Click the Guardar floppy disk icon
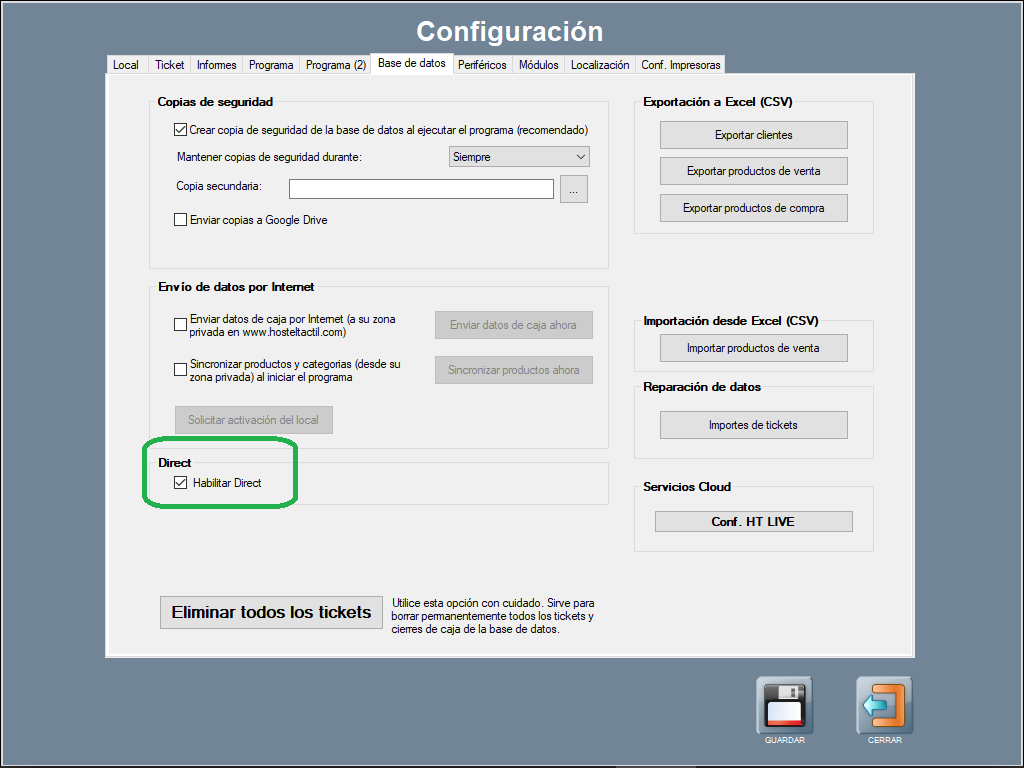The height and width of the screenshot is (768, 1024). [784, 705]
